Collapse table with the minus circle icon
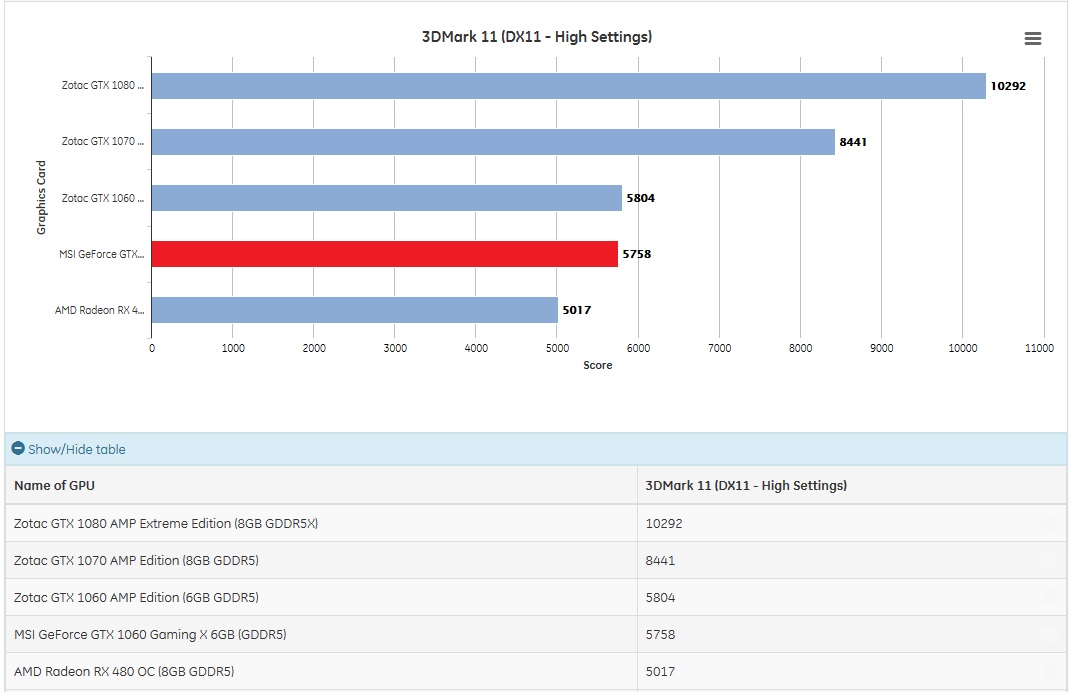1070x694 pixels. click(x=18, y=448)
